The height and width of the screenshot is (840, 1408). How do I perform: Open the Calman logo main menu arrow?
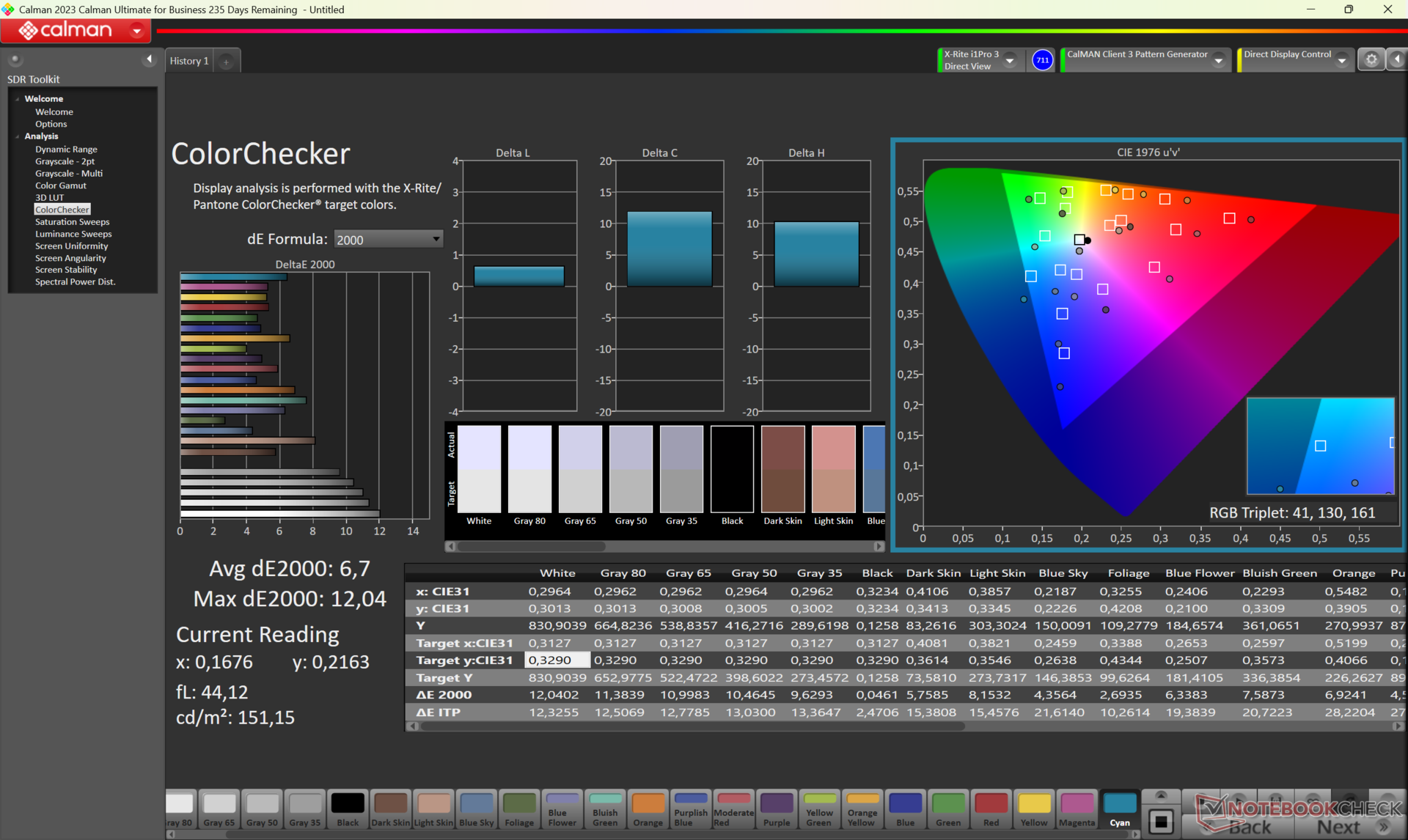click(x=136, y=31)
